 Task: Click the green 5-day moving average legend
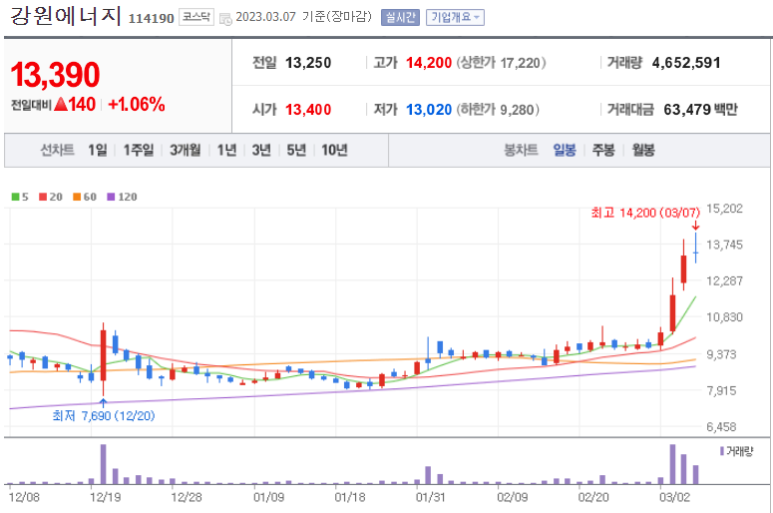[20, 197]
